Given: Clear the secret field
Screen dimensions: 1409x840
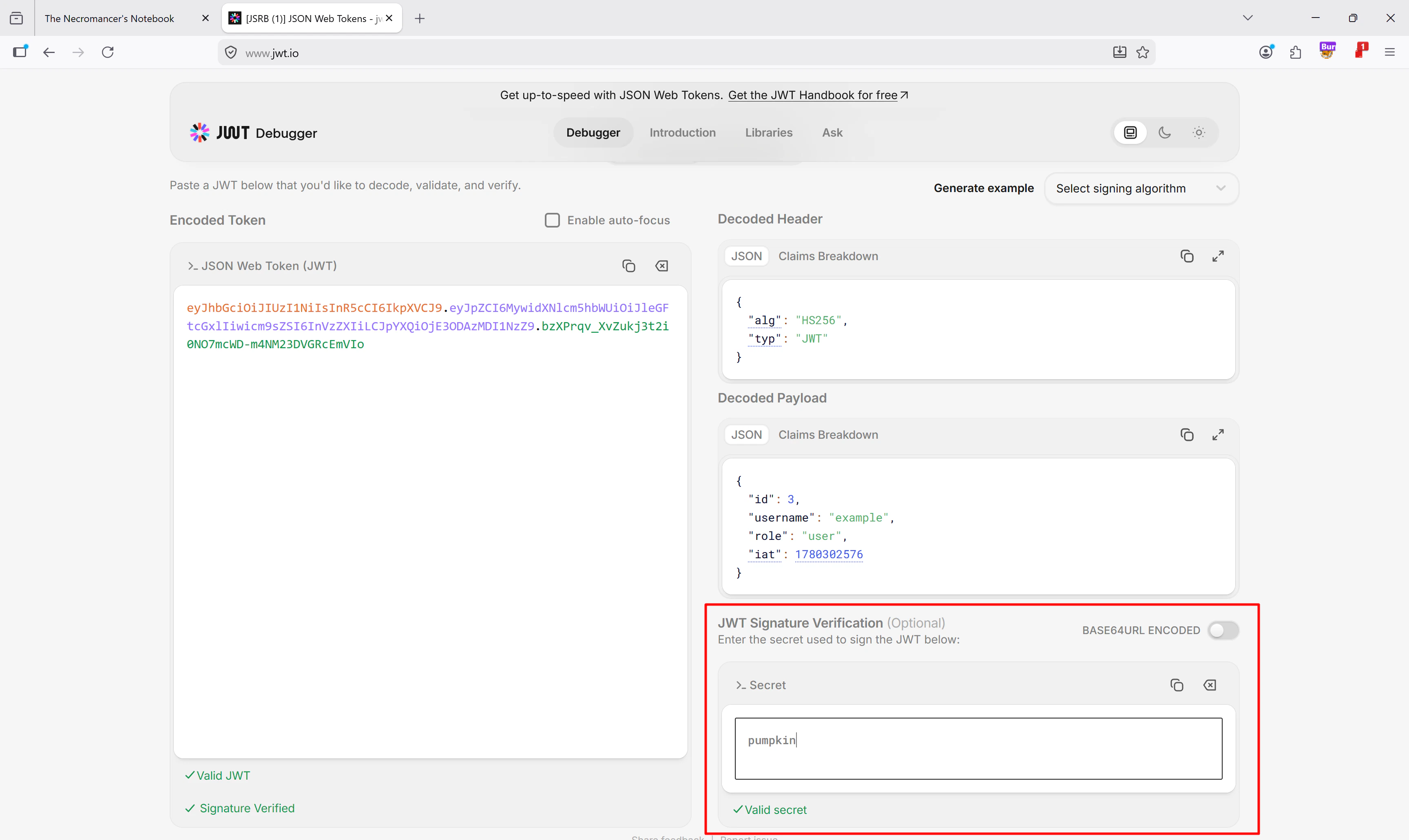Looking at the screenshot, I should (x=1210, y=685).
